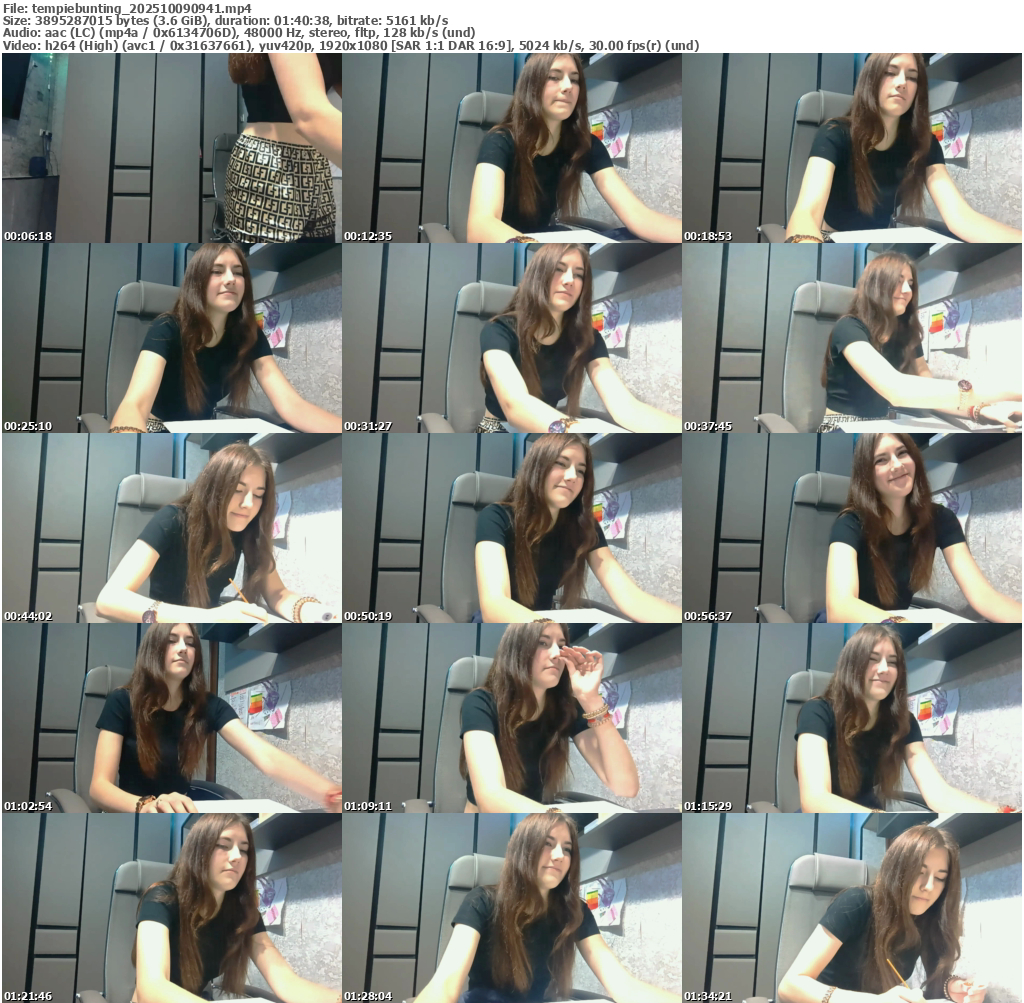Choose the frame at 01:21:46

172,908
